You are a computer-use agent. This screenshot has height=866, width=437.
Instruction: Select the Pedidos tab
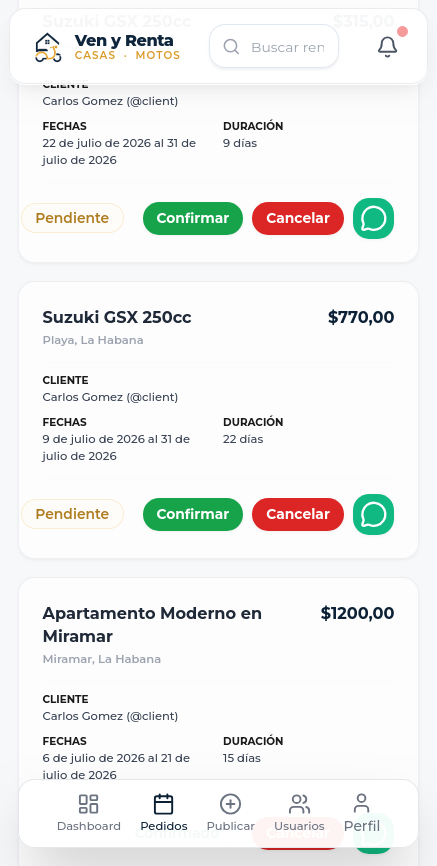pyautogui.click(x=164, y=813)
